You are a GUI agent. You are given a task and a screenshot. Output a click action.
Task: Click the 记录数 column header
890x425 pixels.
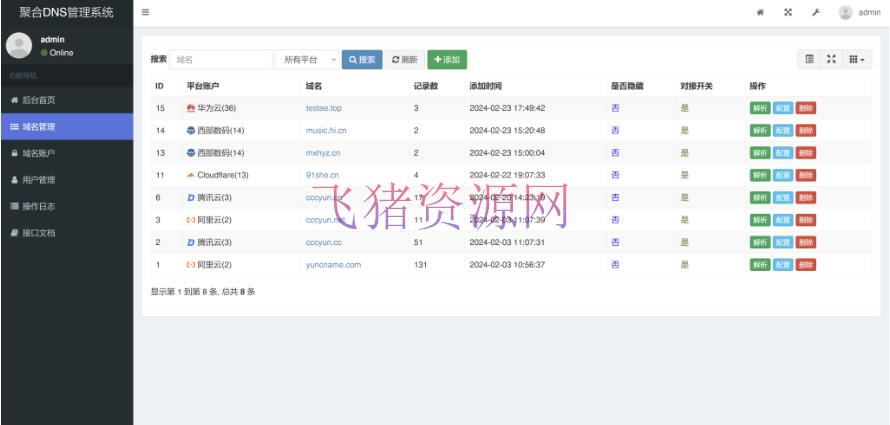(425, 86)
